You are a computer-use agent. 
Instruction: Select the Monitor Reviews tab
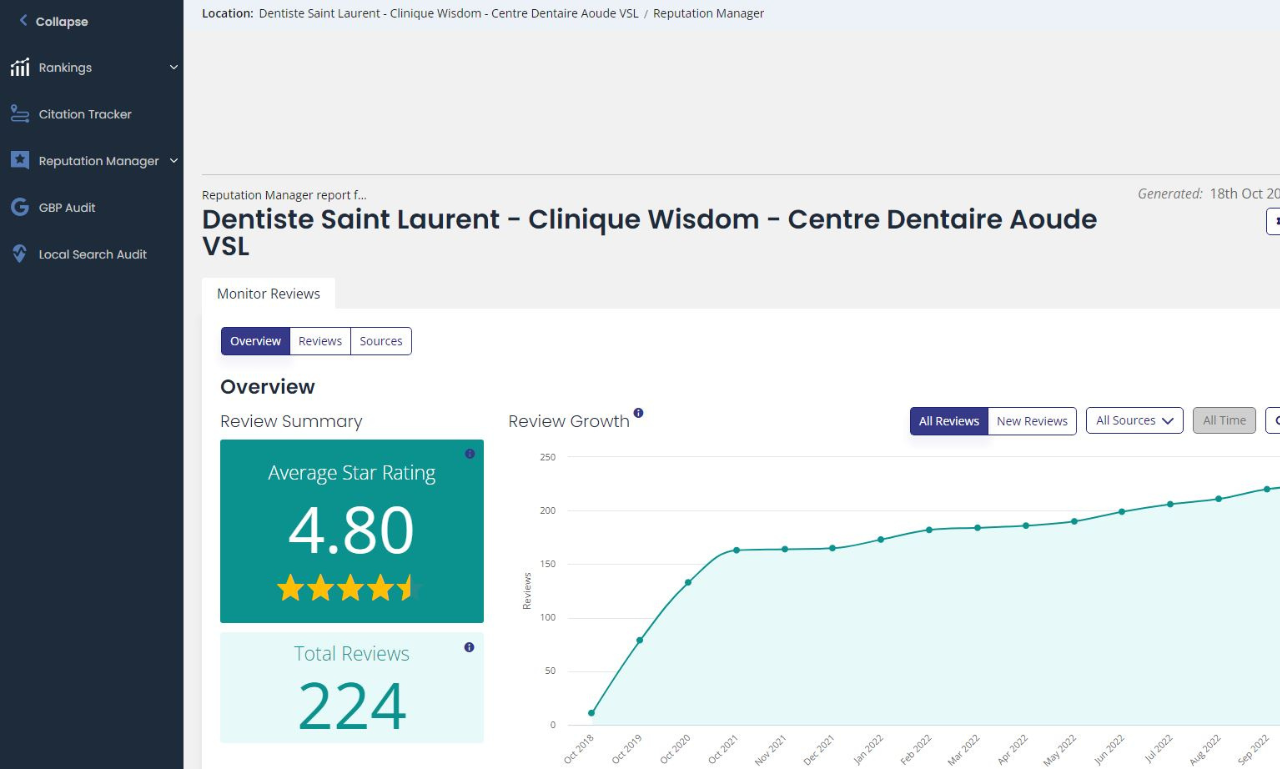268,293
